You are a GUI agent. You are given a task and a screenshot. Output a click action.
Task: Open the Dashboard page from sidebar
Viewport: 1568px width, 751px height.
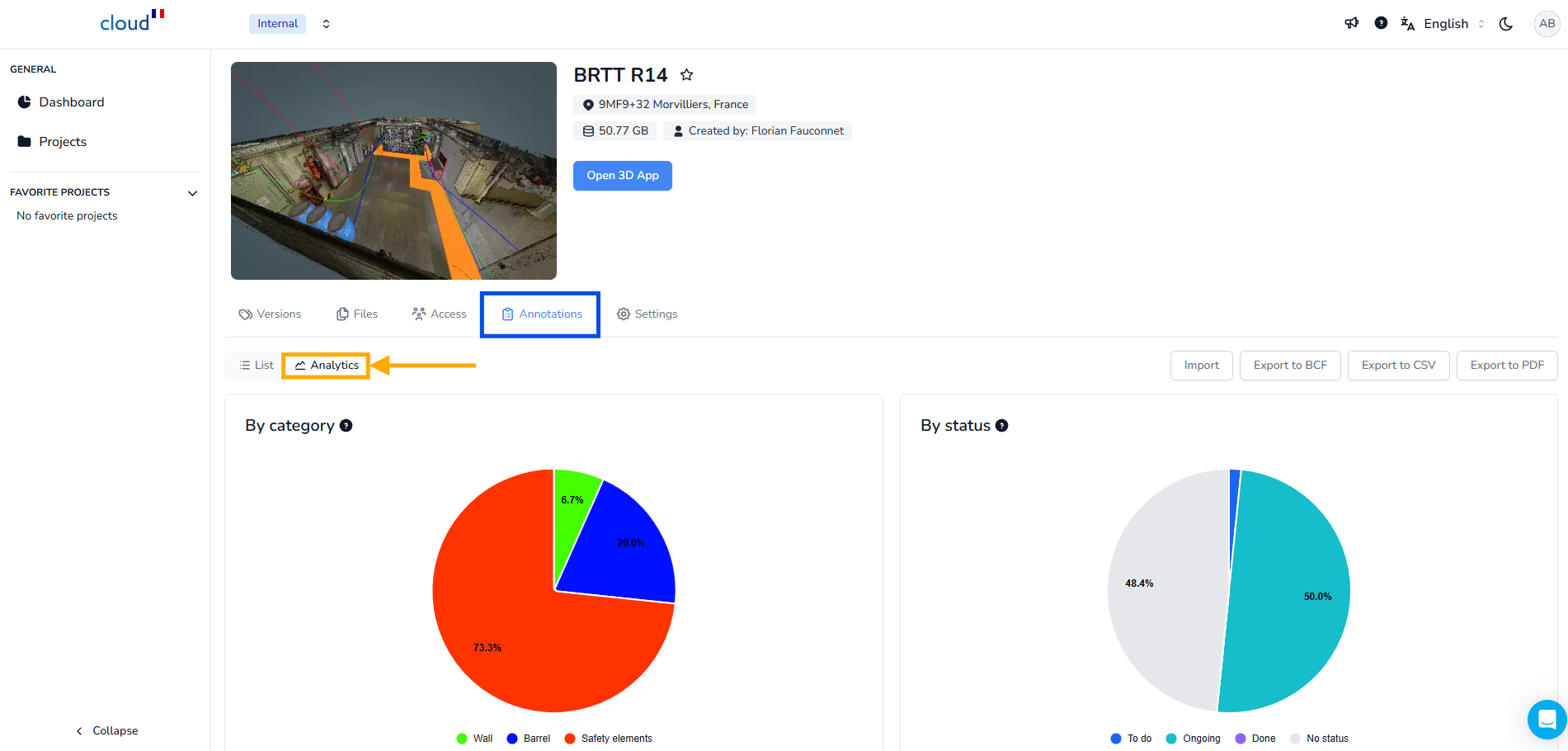[x=72, y=102]
